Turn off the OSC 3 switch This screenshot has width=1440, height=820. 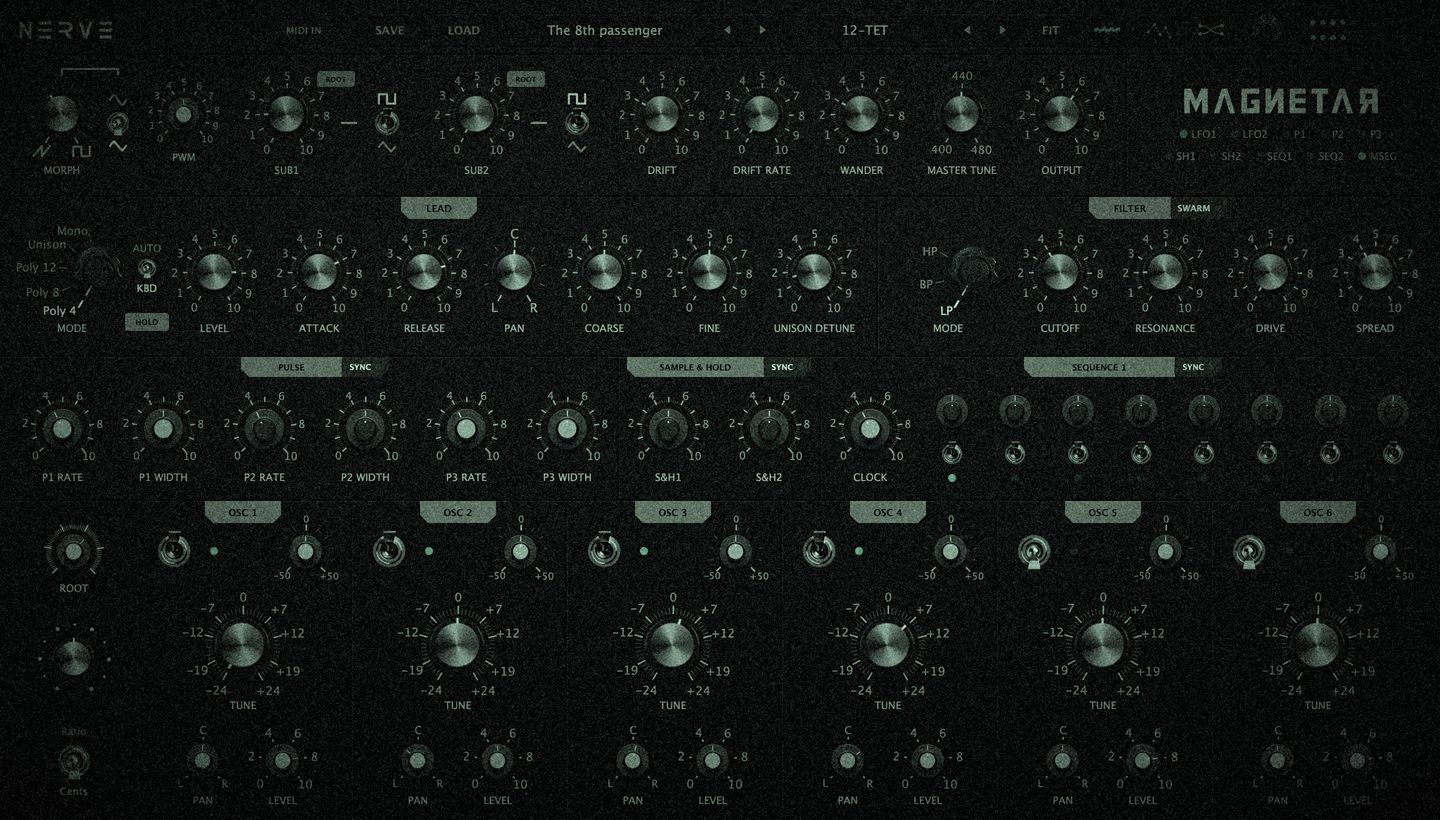603,549
